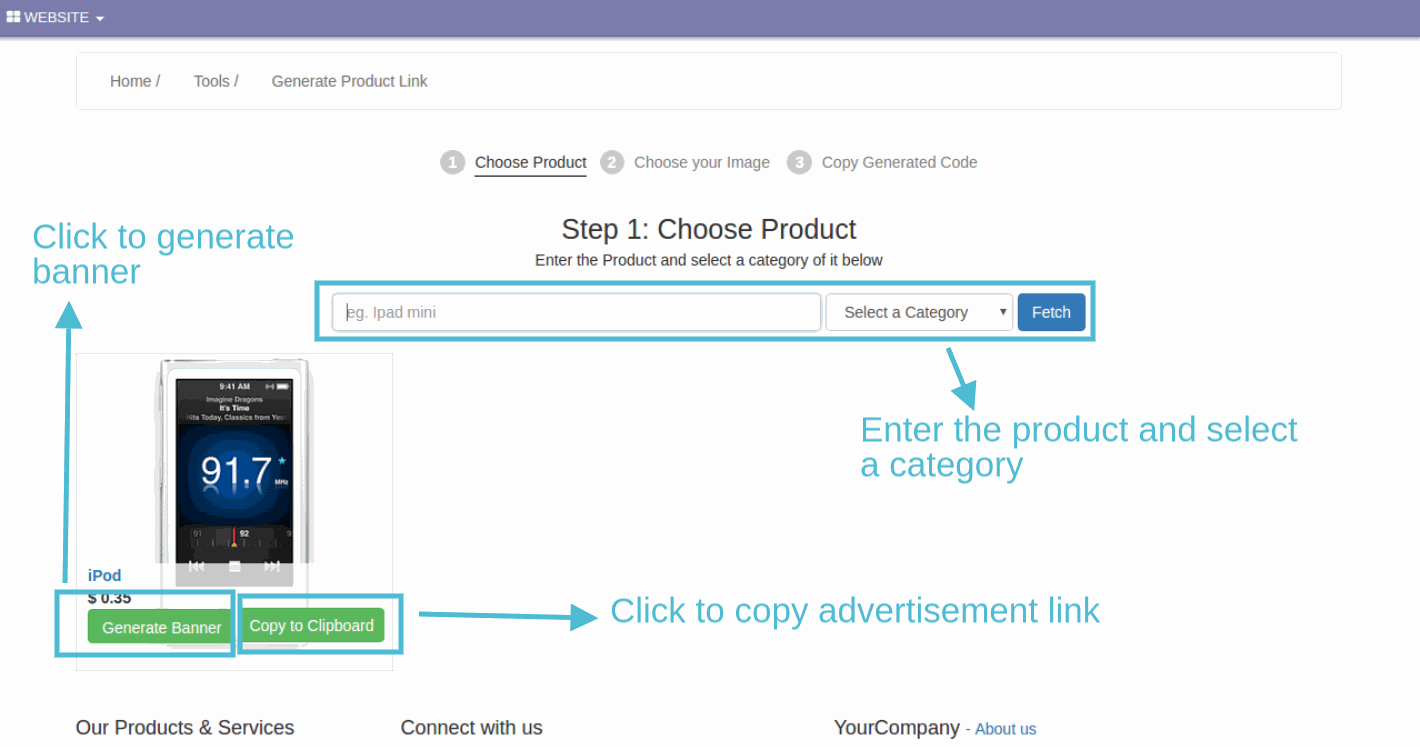Viewport: 1420px width, 747px height.
Task: Open the WEBSITE dropdown menu
Action: 56,17
